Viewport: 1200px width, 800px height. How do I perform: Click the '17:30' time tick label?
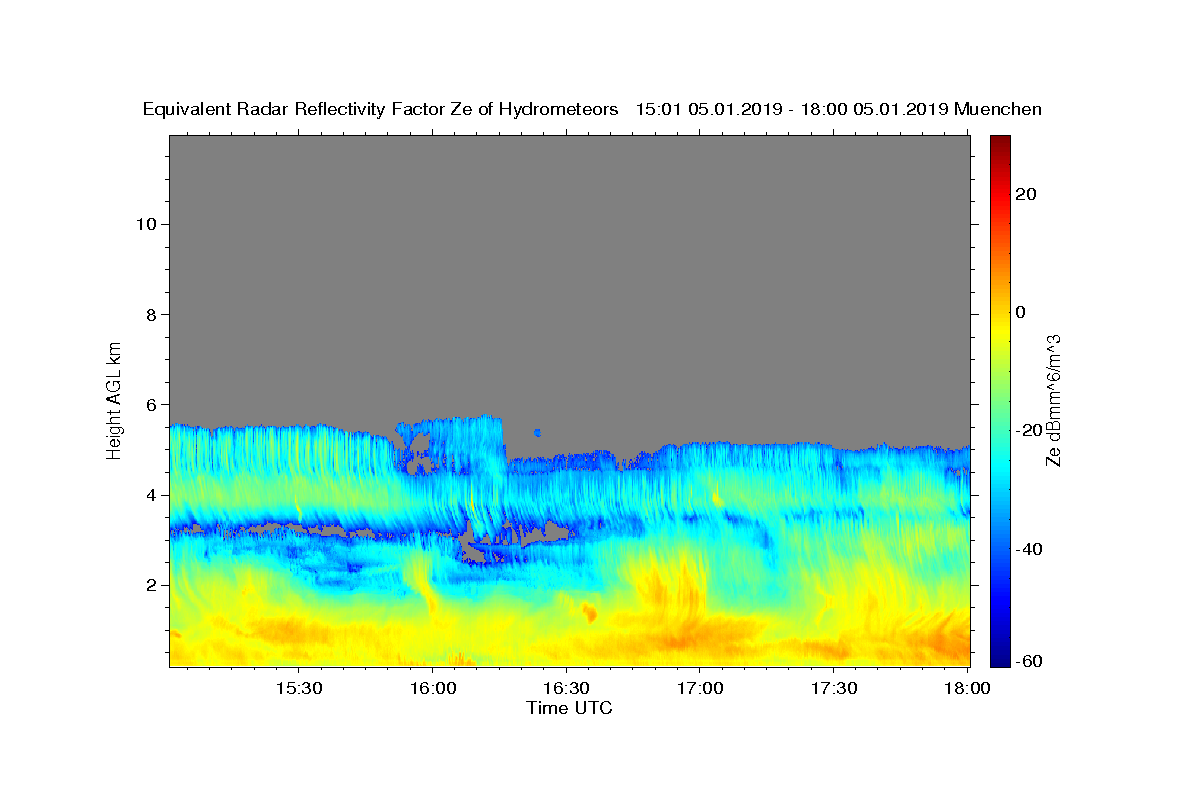832,688
